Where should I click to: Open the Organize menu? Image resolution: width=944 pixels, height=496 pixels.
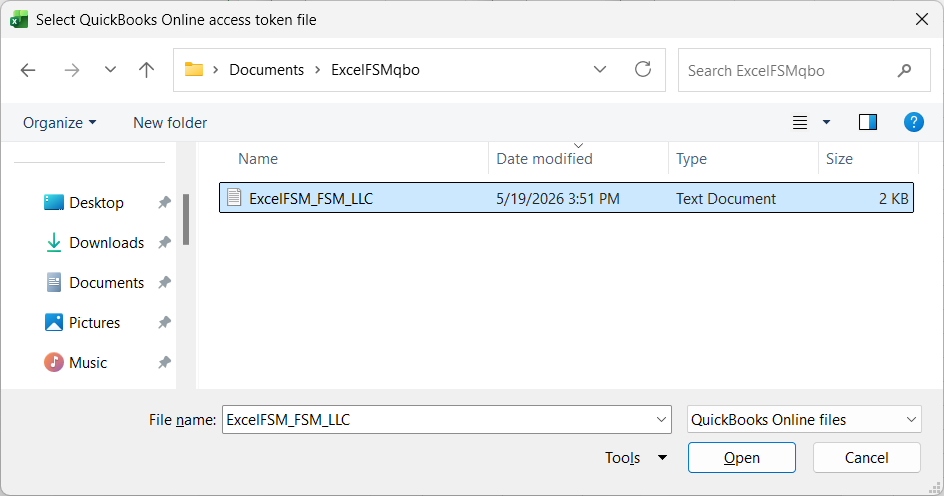(x=59, y=123)
